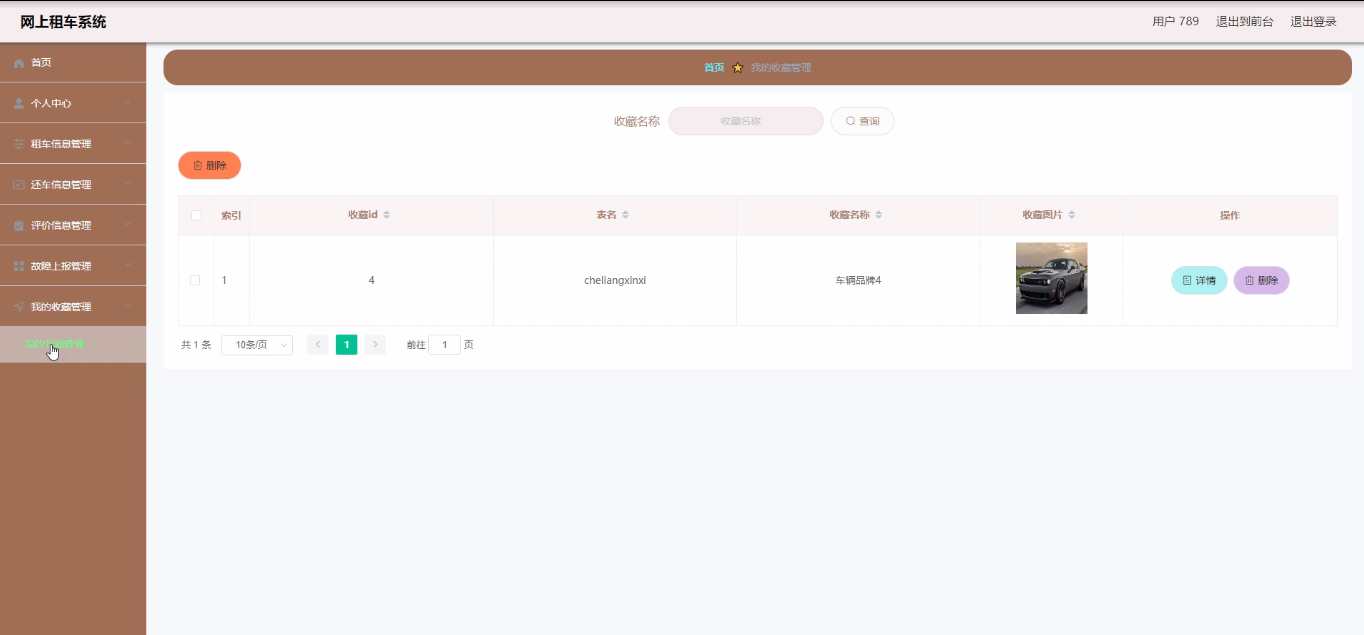Click the star icon in the breadcrumb bar
This screenshot has width=1364, height=635.
(738, 68)
